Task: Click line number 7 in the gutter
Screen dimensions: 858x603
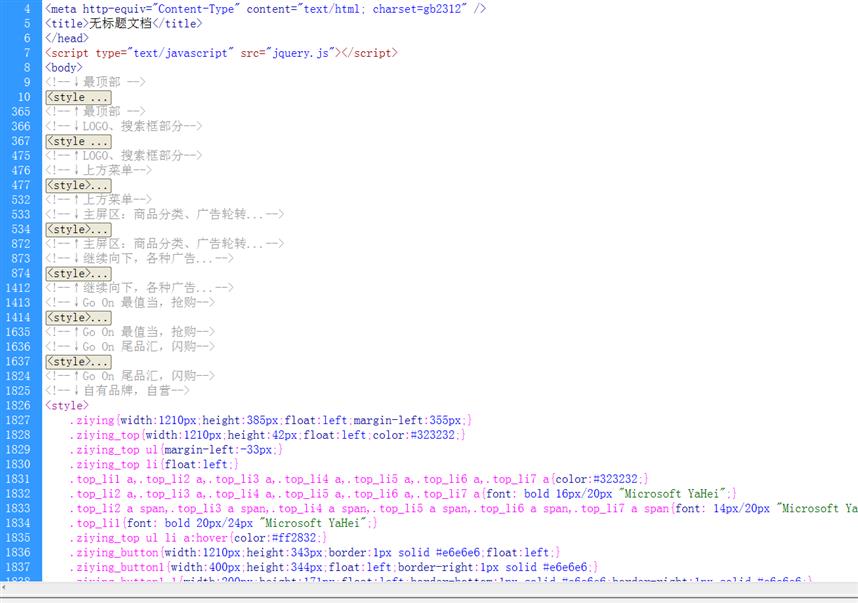Action: (27, 53)
